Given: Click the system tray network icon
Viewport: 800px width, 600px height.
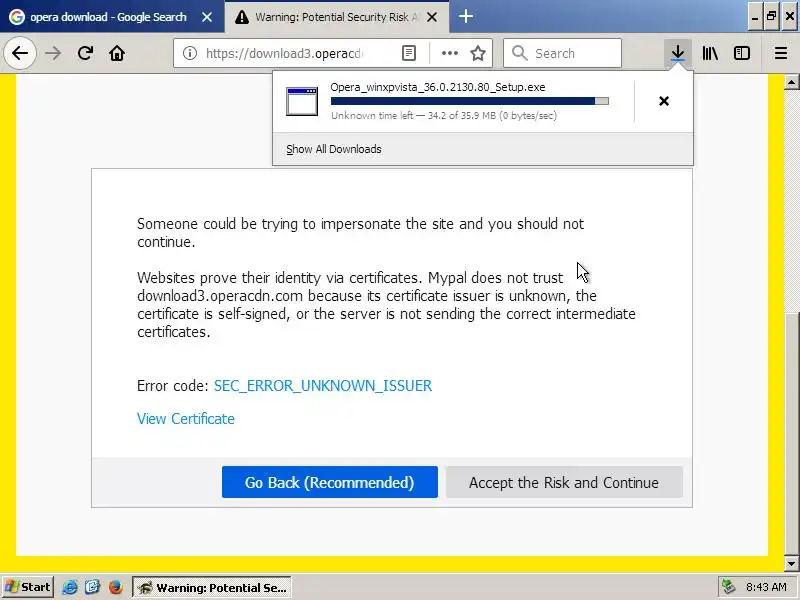Looking at the screenshot, I should click(x=729, y=587).
